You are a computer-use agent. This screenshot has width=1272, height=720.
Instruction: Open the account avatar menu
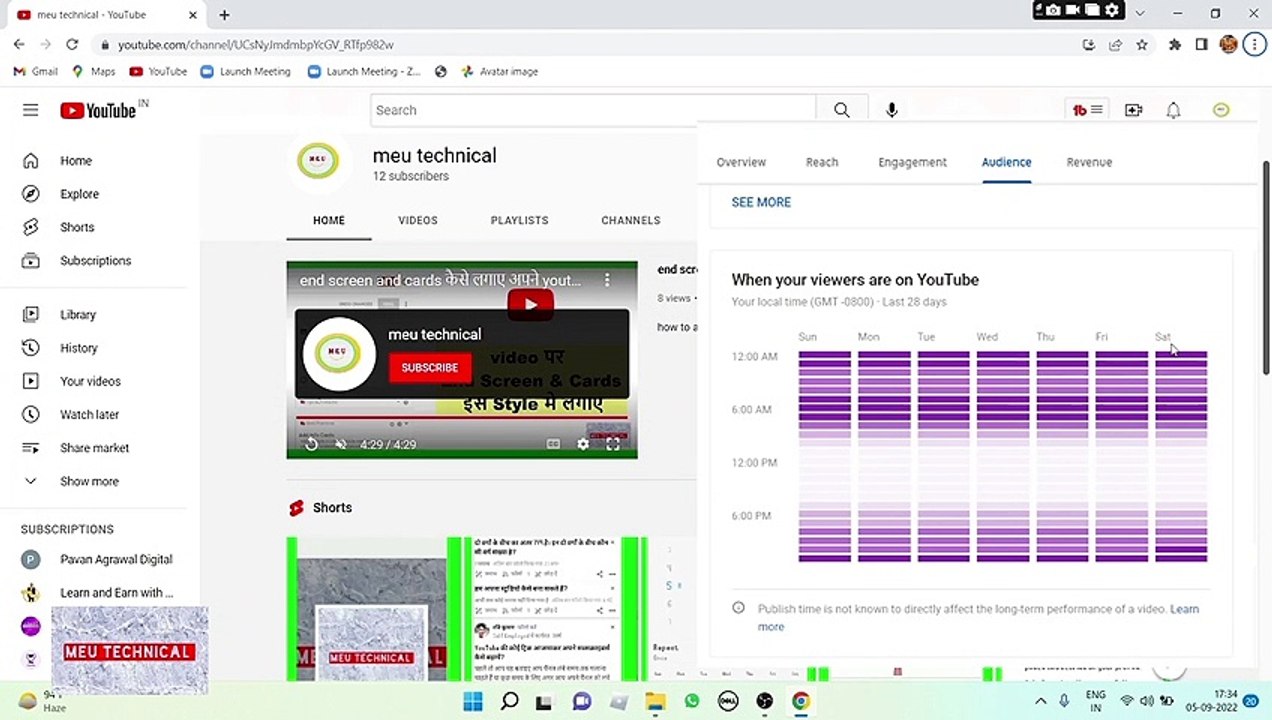pos(1221,110)
